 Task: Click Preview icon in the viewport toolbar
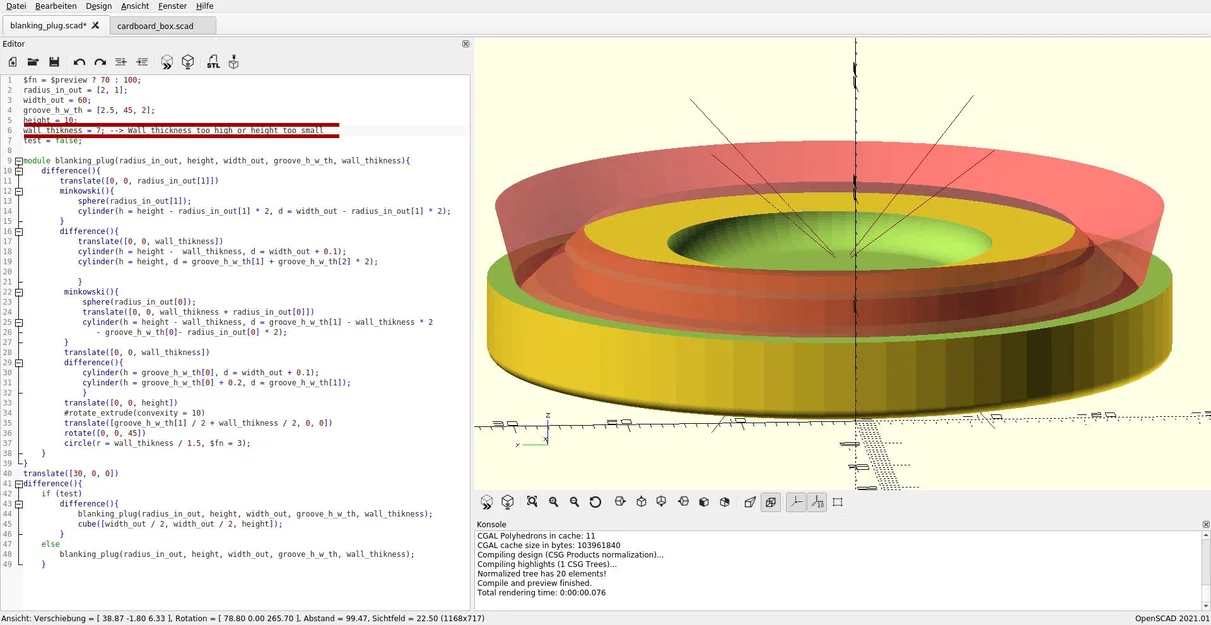[x=487, y=502]
